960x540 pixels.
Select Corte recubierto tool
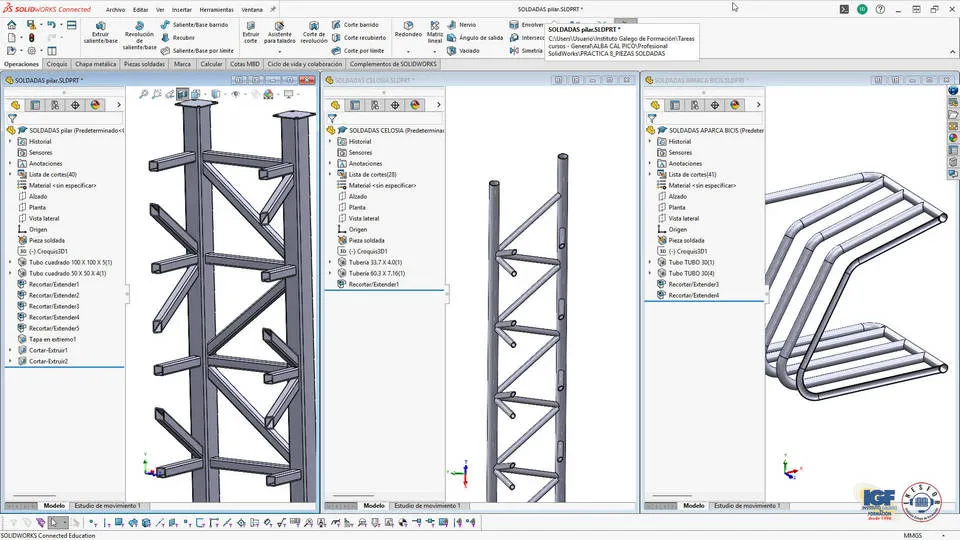(359, 37)
